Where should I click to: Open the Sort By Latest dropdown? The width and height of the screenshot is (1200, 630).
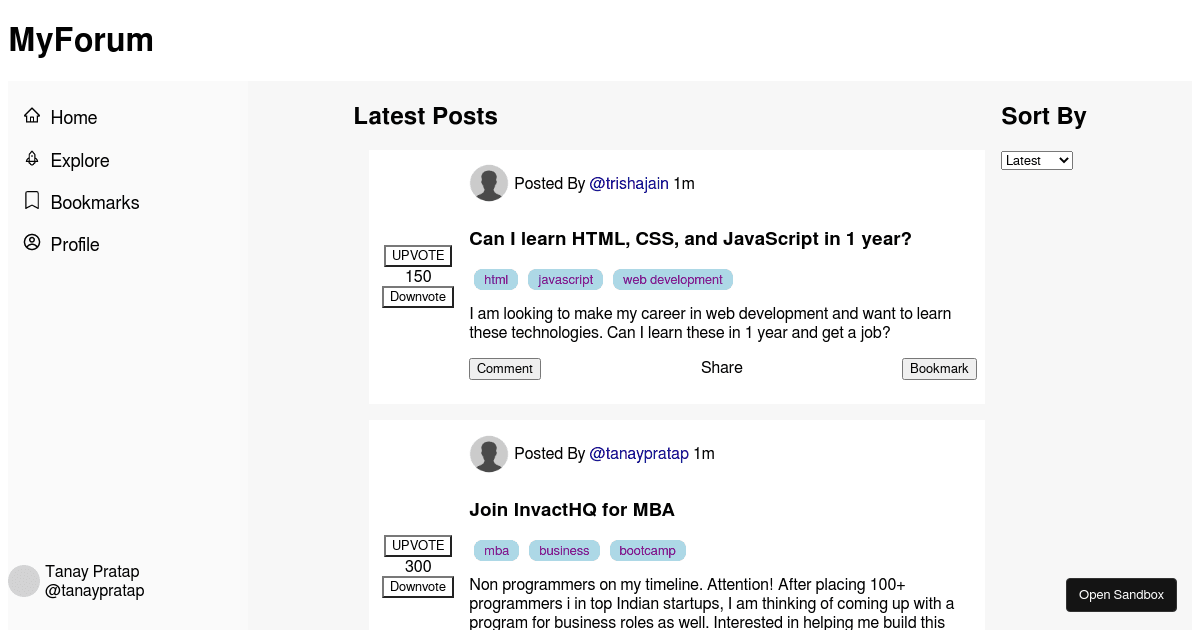pos(1037,160)
